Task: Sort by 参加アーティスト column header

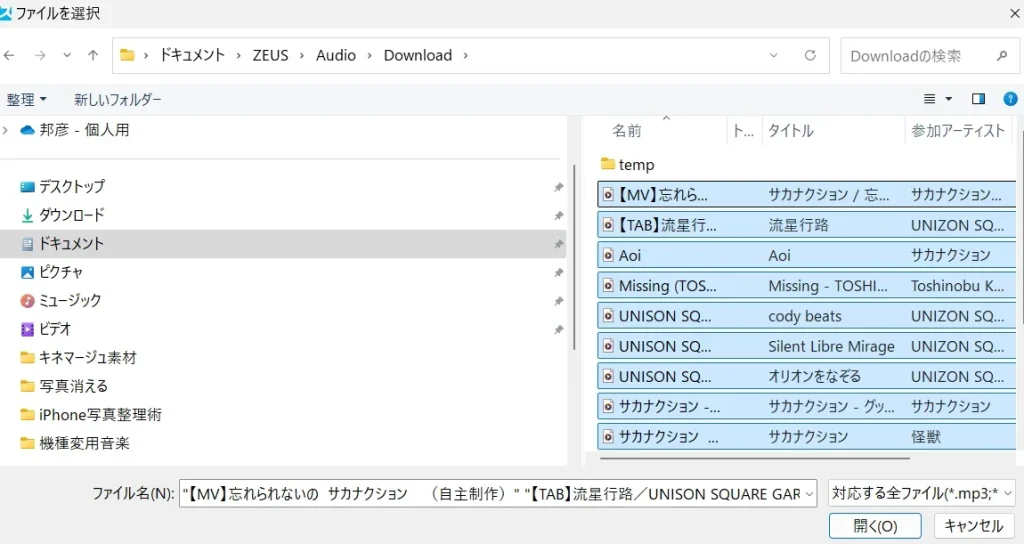Action: point(958,131)
